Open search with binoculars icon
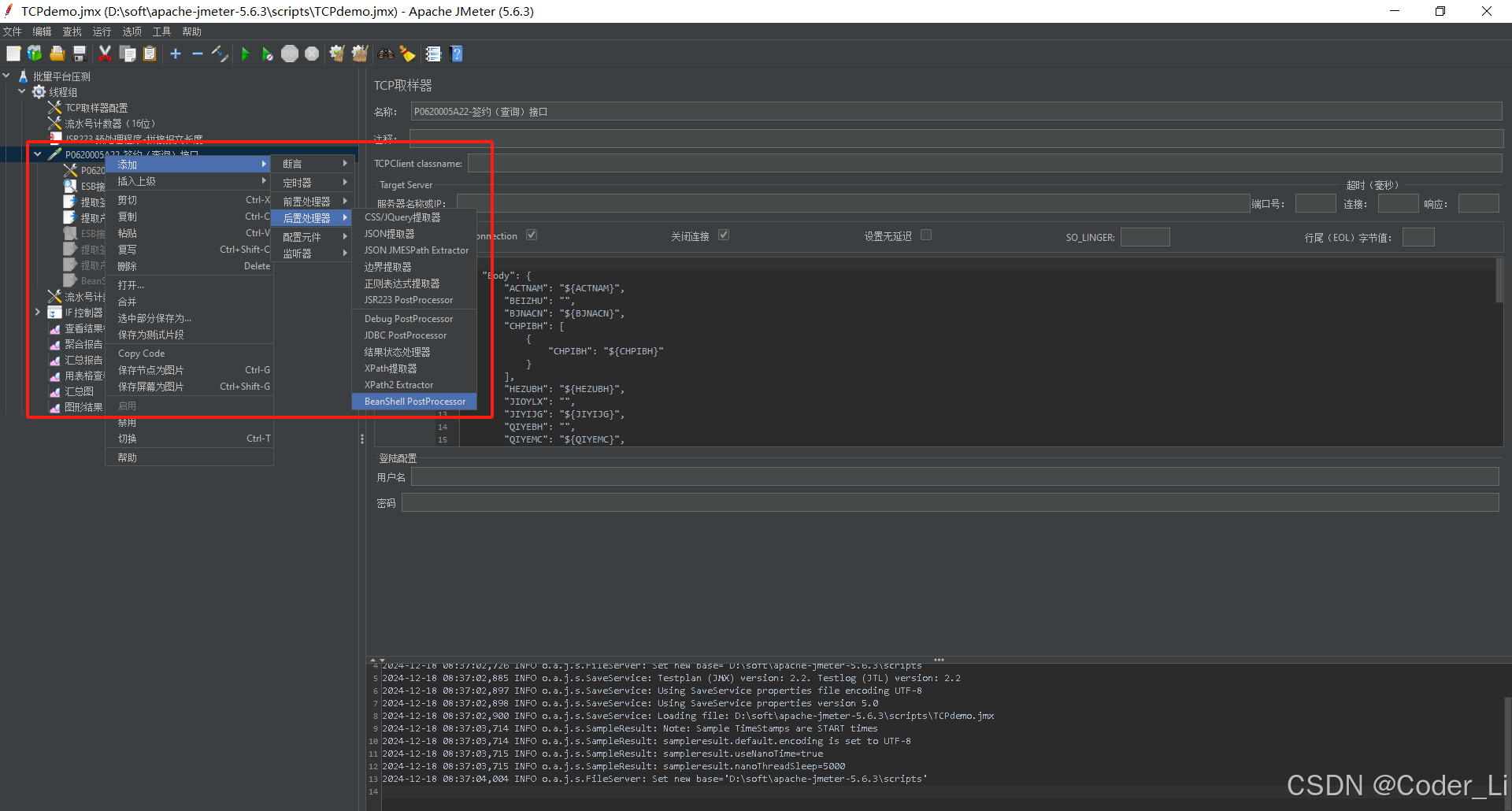The width and height of the screenshot is (1512, 811). point(386,54)
